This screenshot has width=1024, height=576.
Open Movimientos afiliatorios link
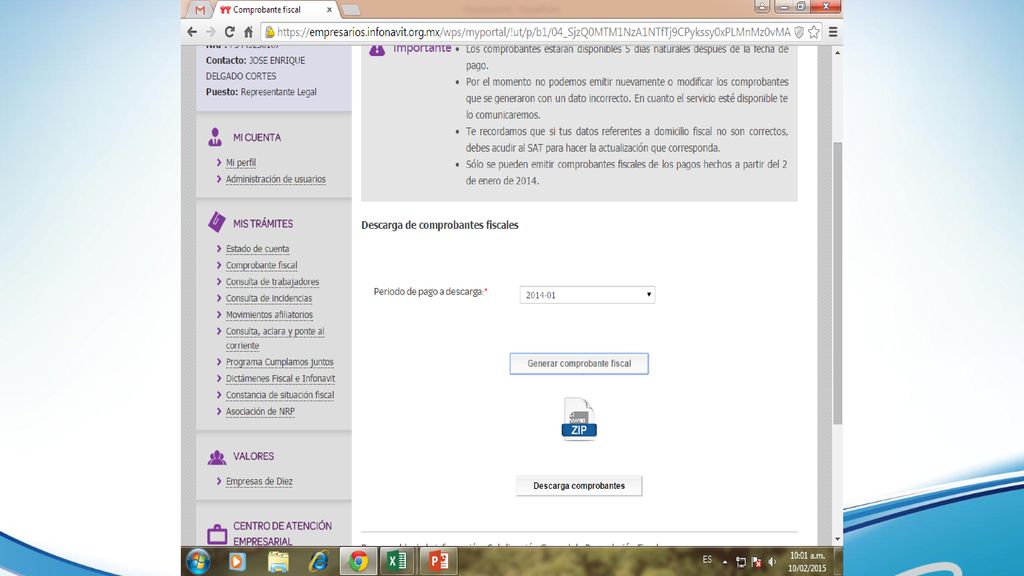[x=269, y=315]
